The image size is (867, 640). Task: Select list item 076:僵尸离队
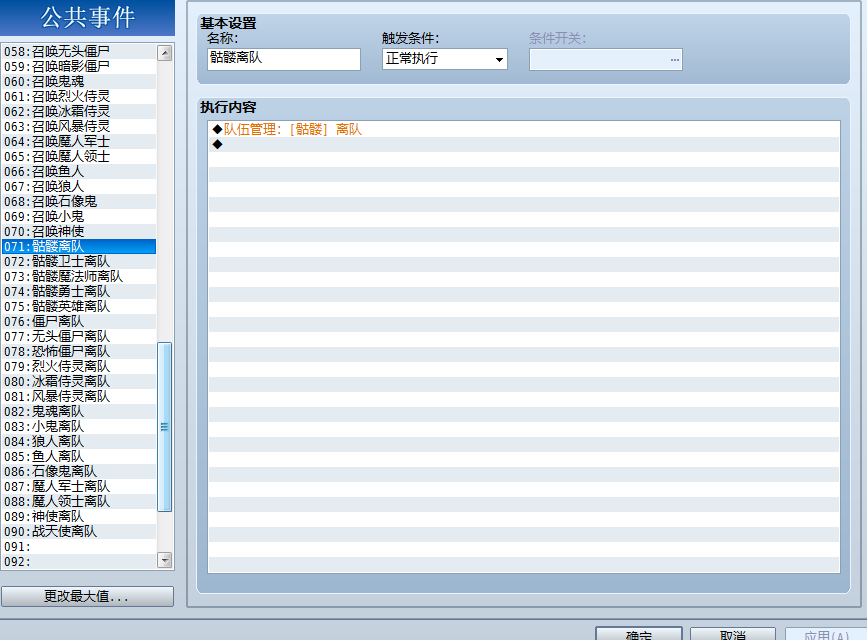point(79,321)
